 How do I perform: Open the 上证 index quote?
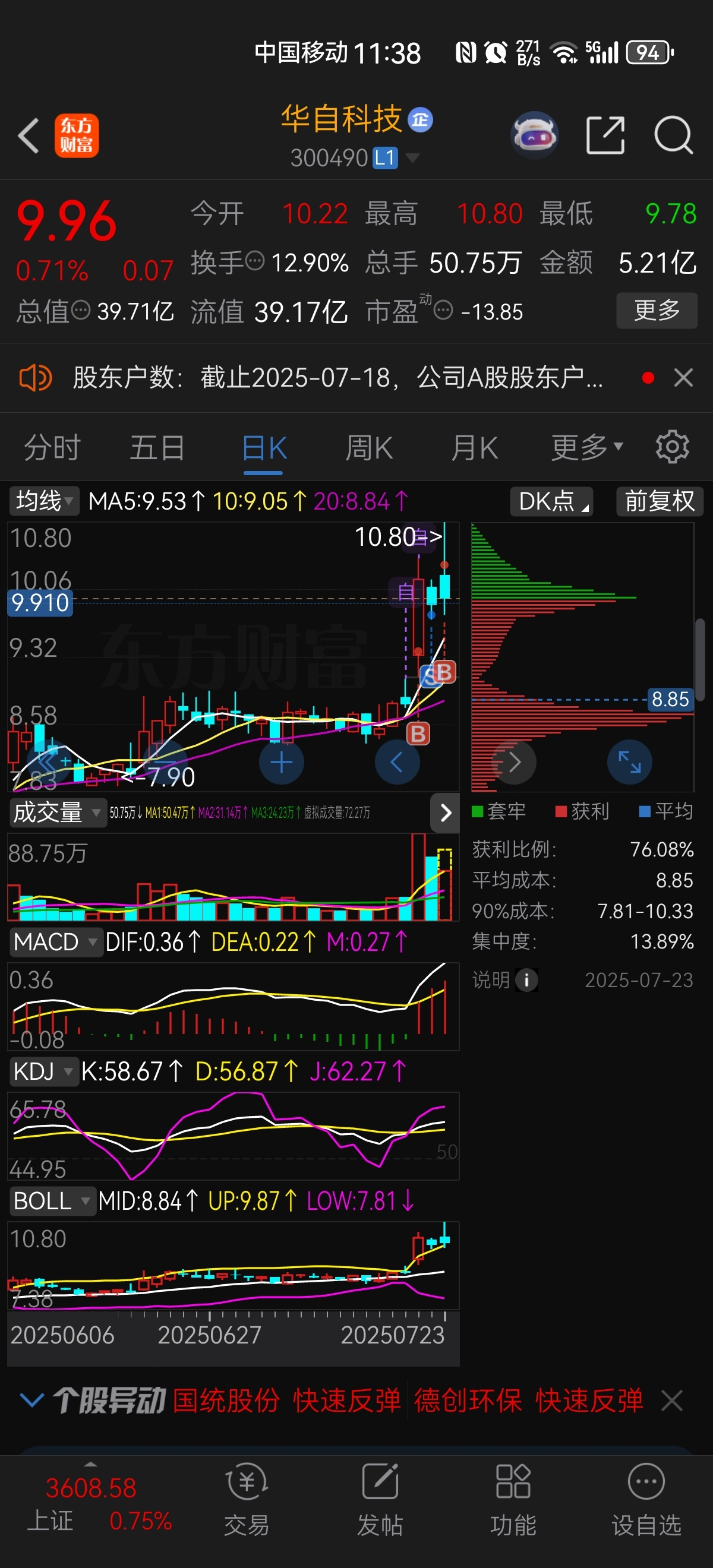coord(99,1504)
